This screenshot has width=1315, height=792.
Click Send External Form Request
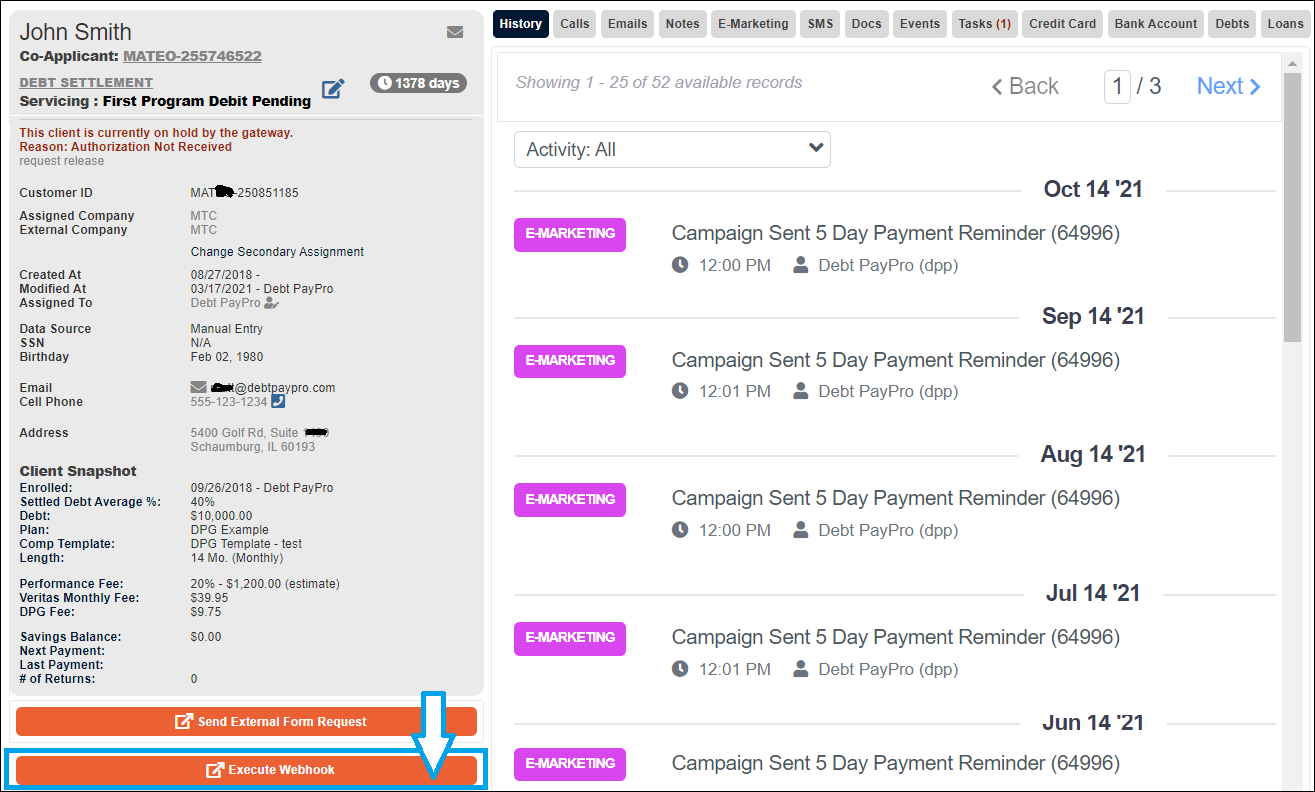(x=247, y=720)
